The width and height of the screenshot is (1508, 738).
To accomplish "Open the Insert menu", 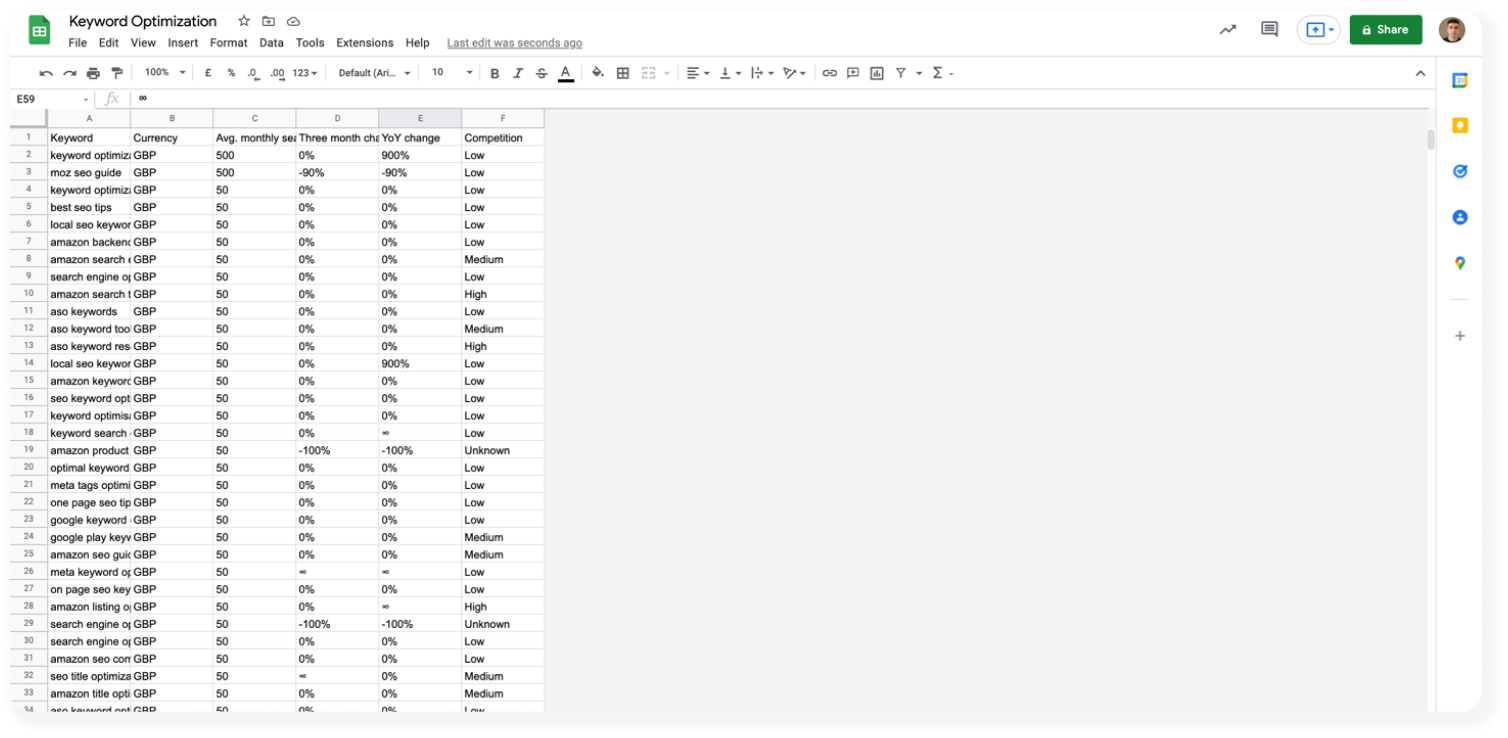I will 183,43.
